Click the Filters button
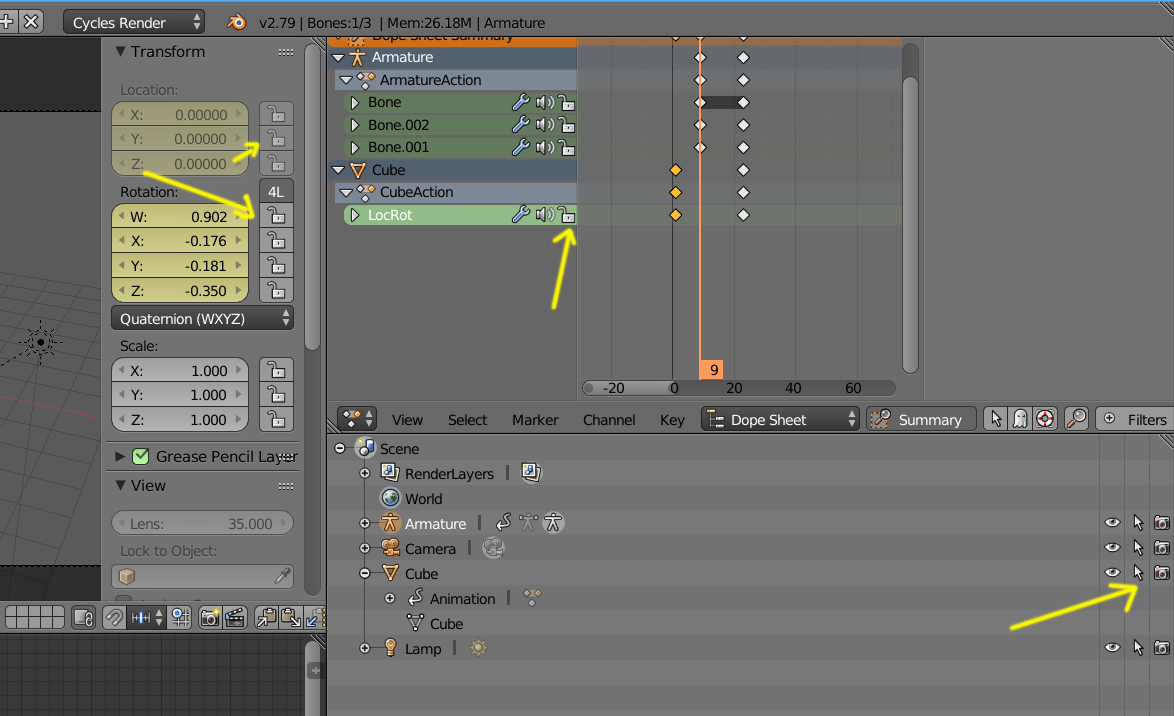Viewport: 1174px width, 716px height. tap(1134, 419)
